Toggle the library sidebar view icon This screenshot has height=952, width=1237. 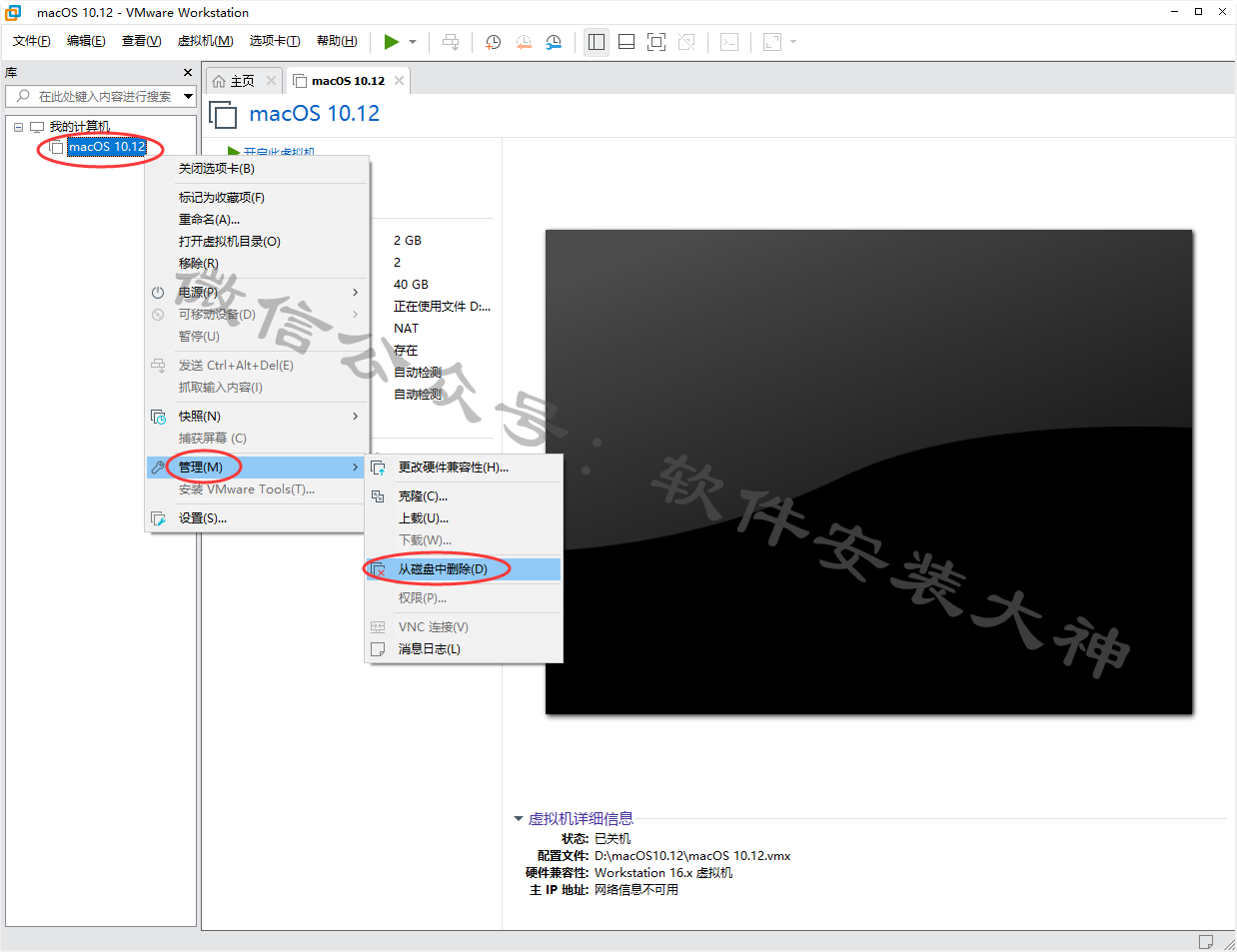pyautogui.click(x=597, y=42)
